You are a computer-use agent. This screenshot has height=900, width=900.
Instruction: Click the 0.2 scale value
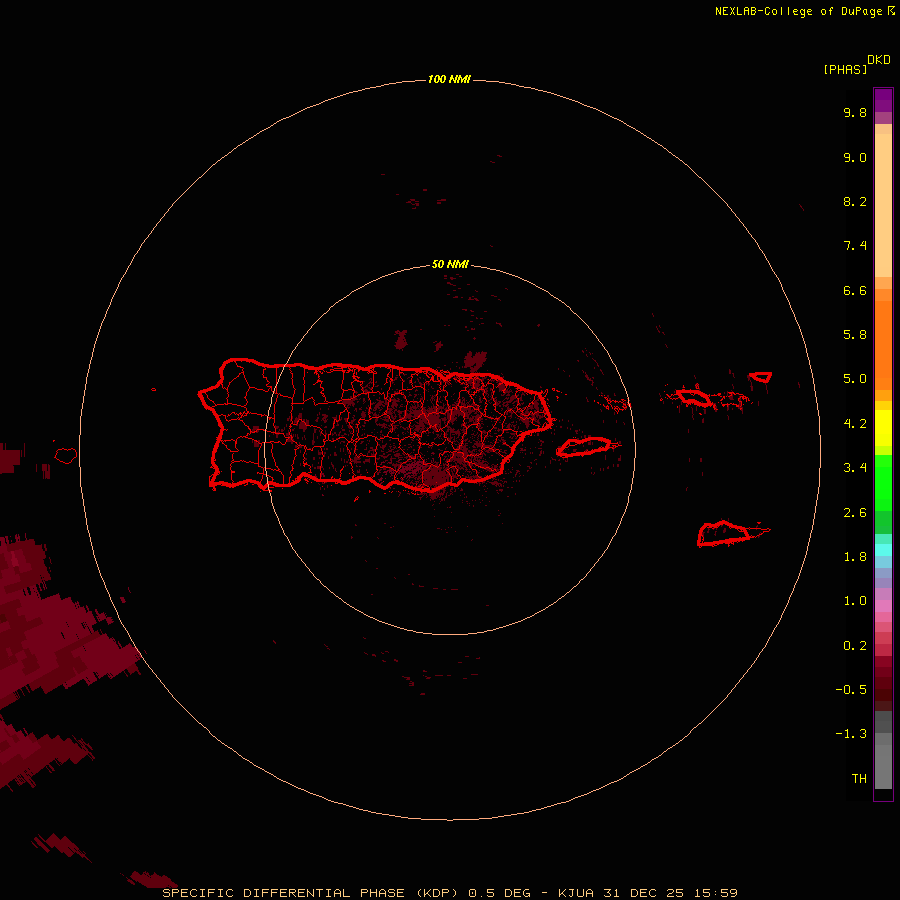click(x=855, y=646)
